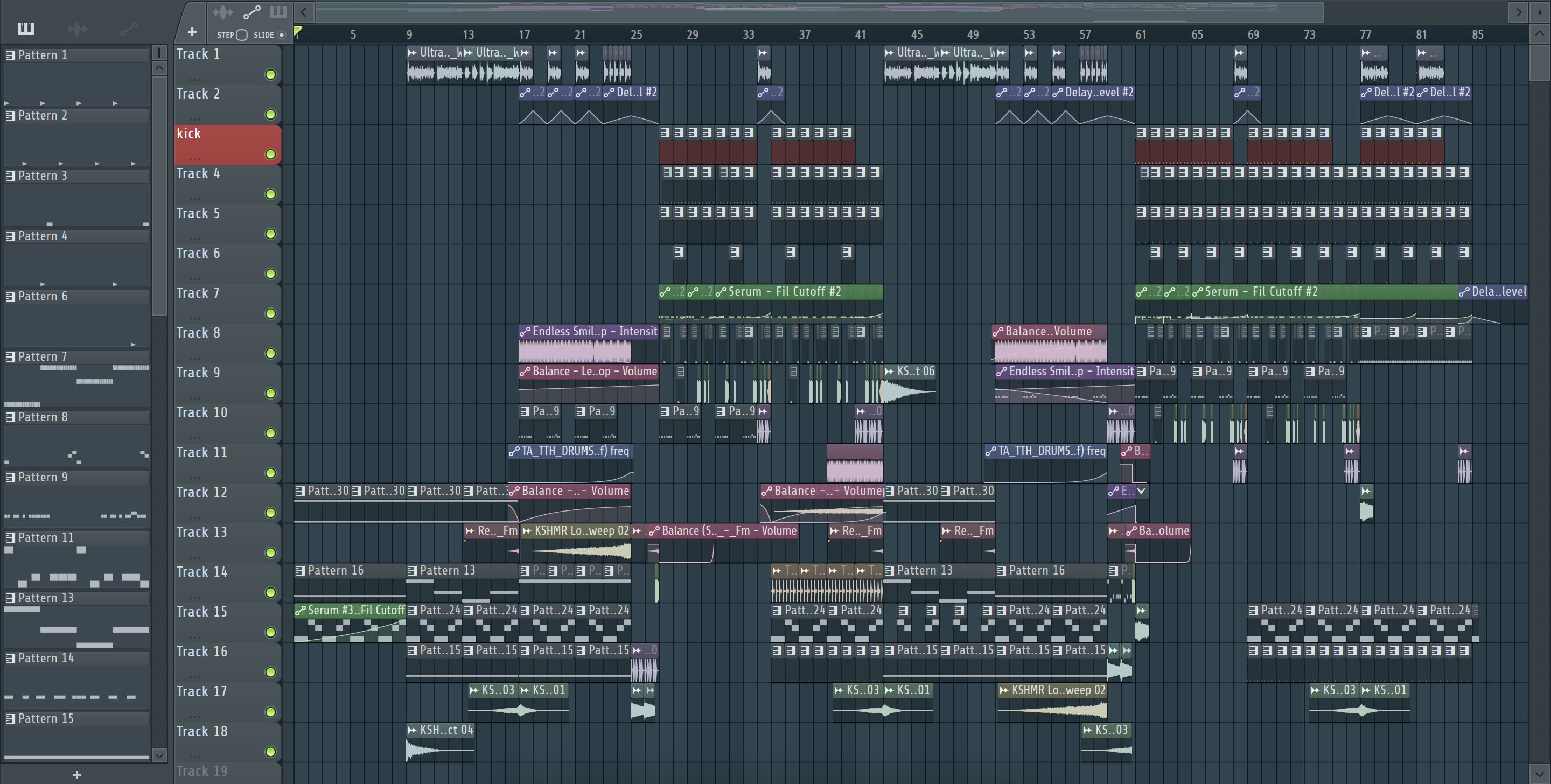The height and width of the screenshot is (784, 1551).
Task: Select Pattern 7 in the picker
Action: pyautogui.click(x=77, y=356)
